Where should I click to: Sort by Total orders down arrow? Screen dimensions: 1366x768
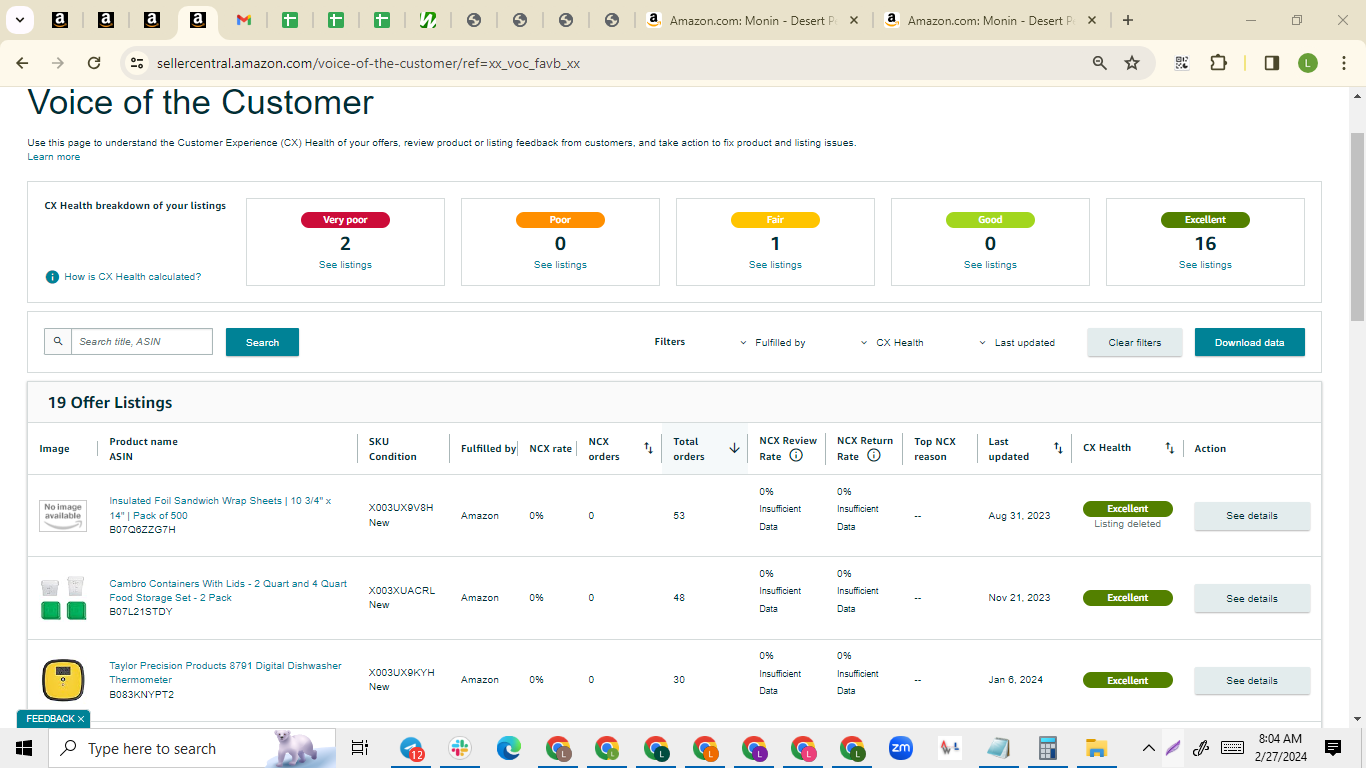(x=734, y=448)
